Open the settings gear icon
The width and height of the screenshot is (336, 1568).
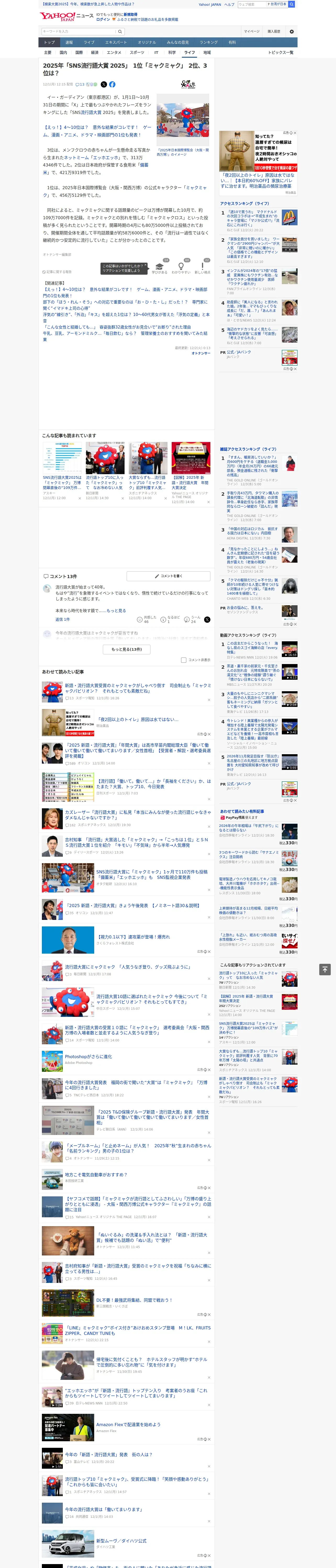[292, 31]
